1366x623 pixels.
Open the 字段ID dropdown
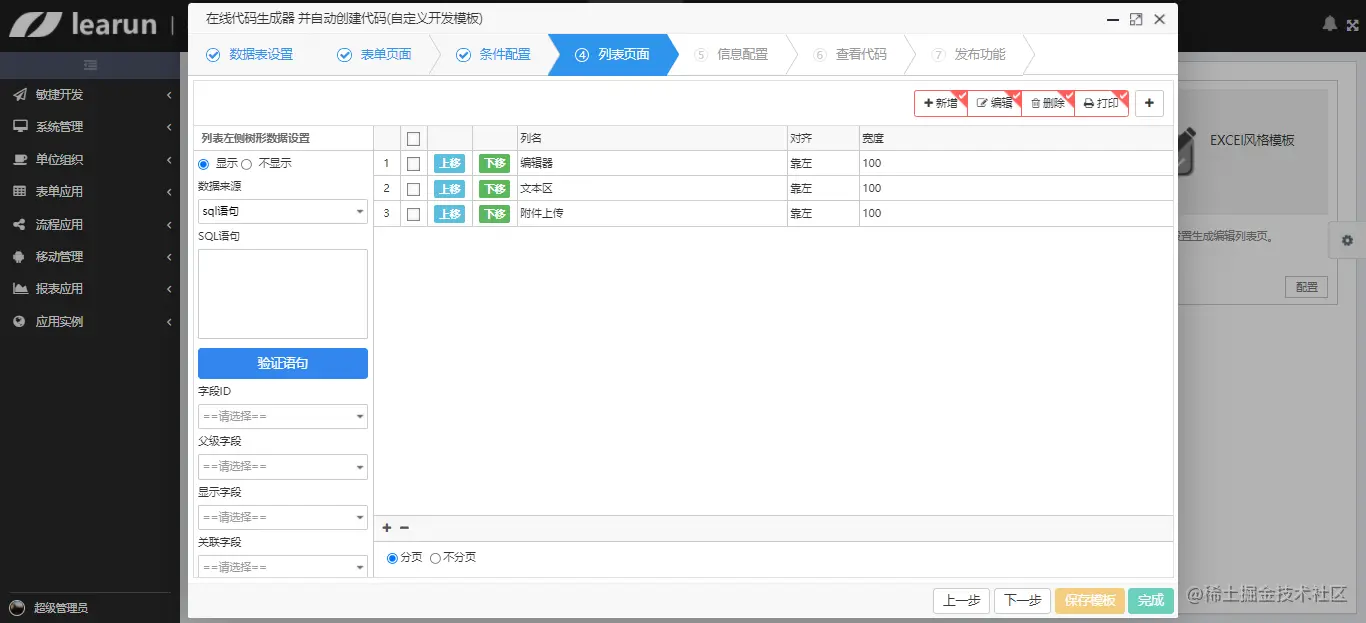click(x=282, y=416)
